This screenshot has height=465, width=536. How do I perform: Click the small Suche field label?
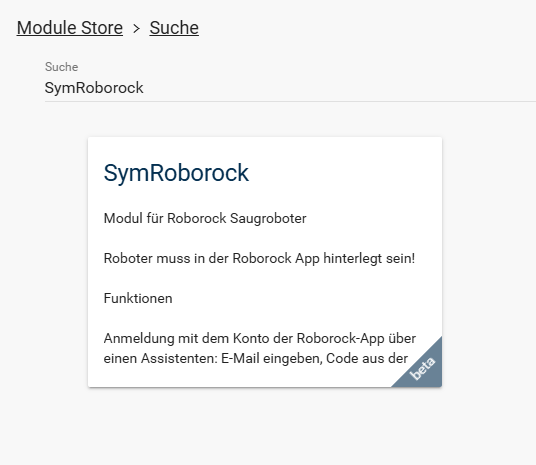[x=62, y=67]
